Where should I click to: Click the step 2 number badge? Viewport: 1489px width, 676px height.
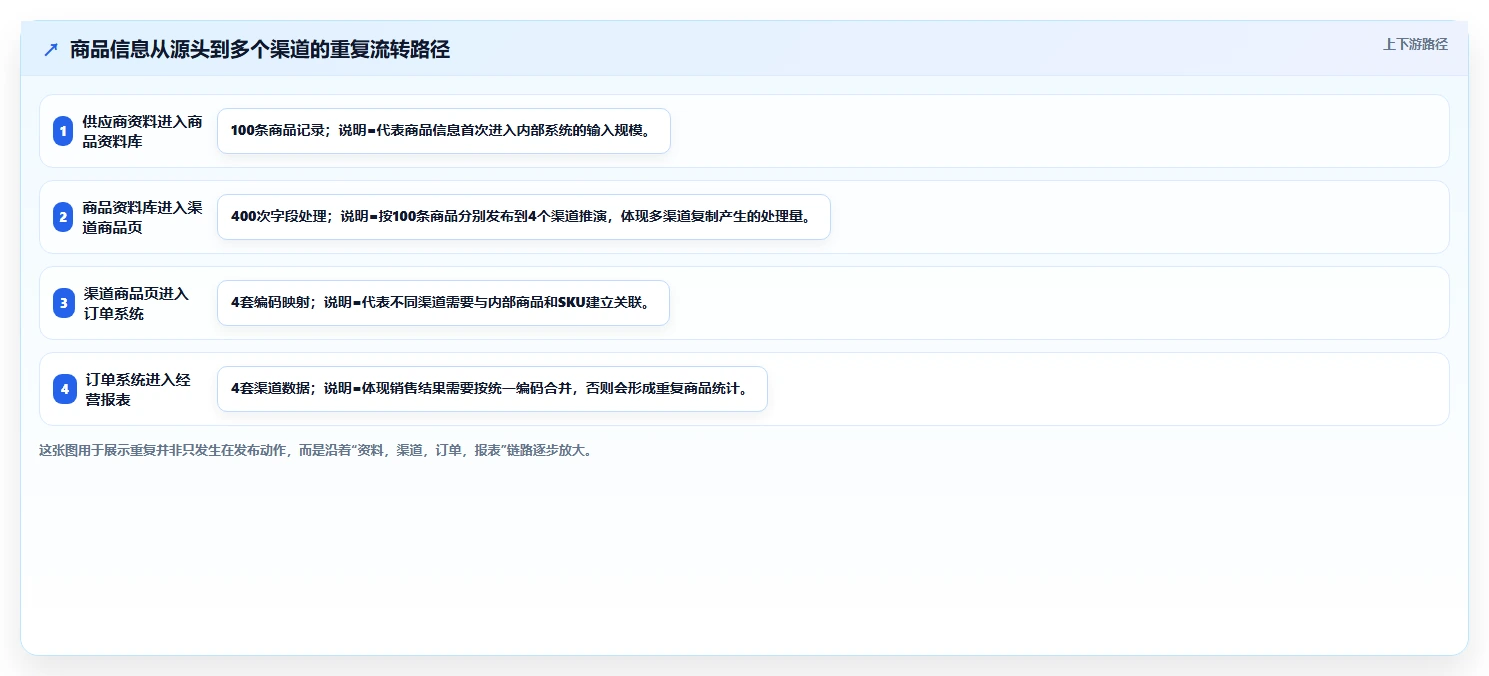click(x=64, y=217)
